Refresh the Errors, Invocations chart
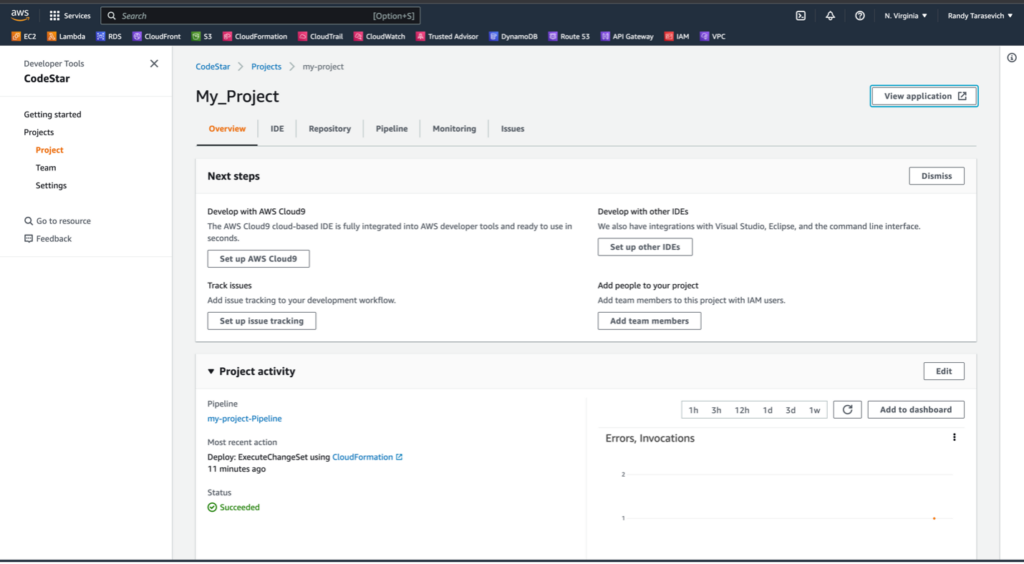 (847, 410)
